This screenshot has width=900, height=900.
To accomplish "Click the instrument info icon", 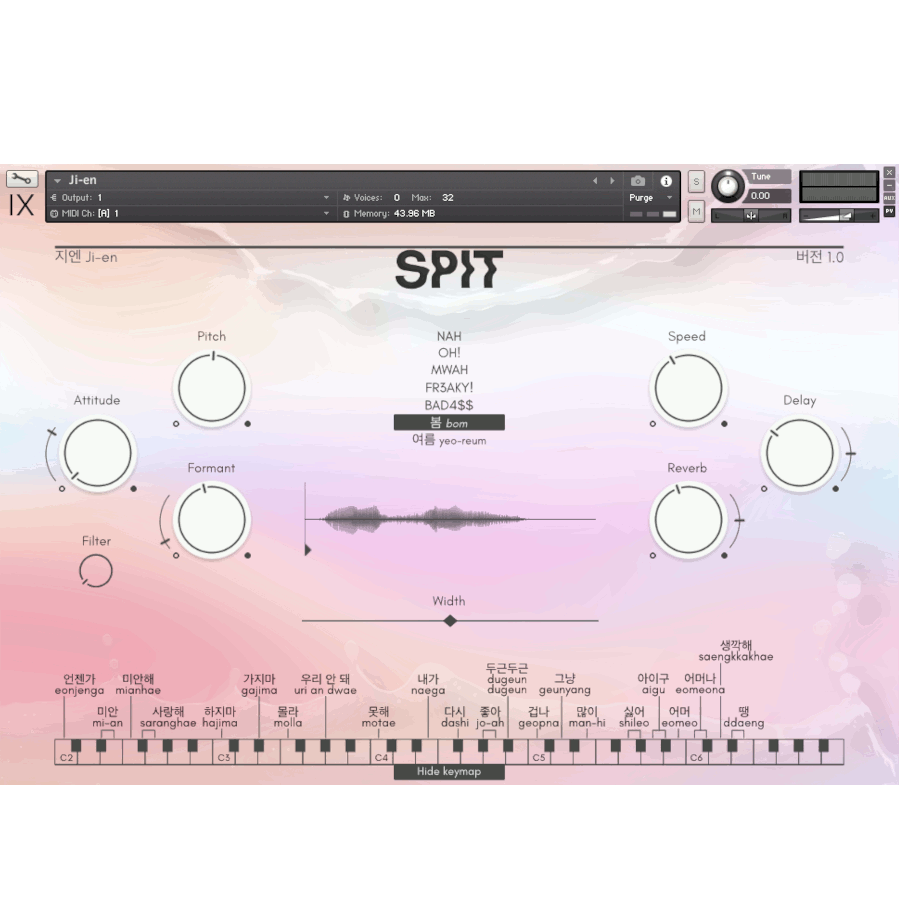I will (x=666, y=181).
